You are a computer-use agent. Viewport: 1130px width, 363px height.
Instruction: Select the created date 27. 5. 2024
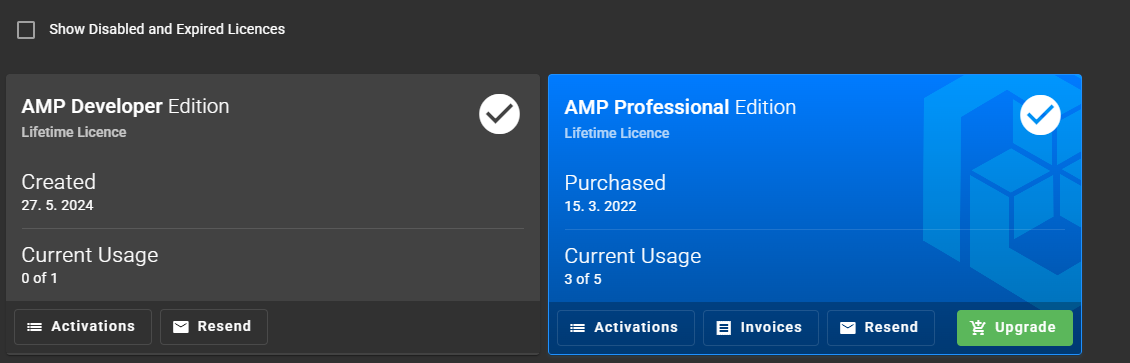coord(58,205)
